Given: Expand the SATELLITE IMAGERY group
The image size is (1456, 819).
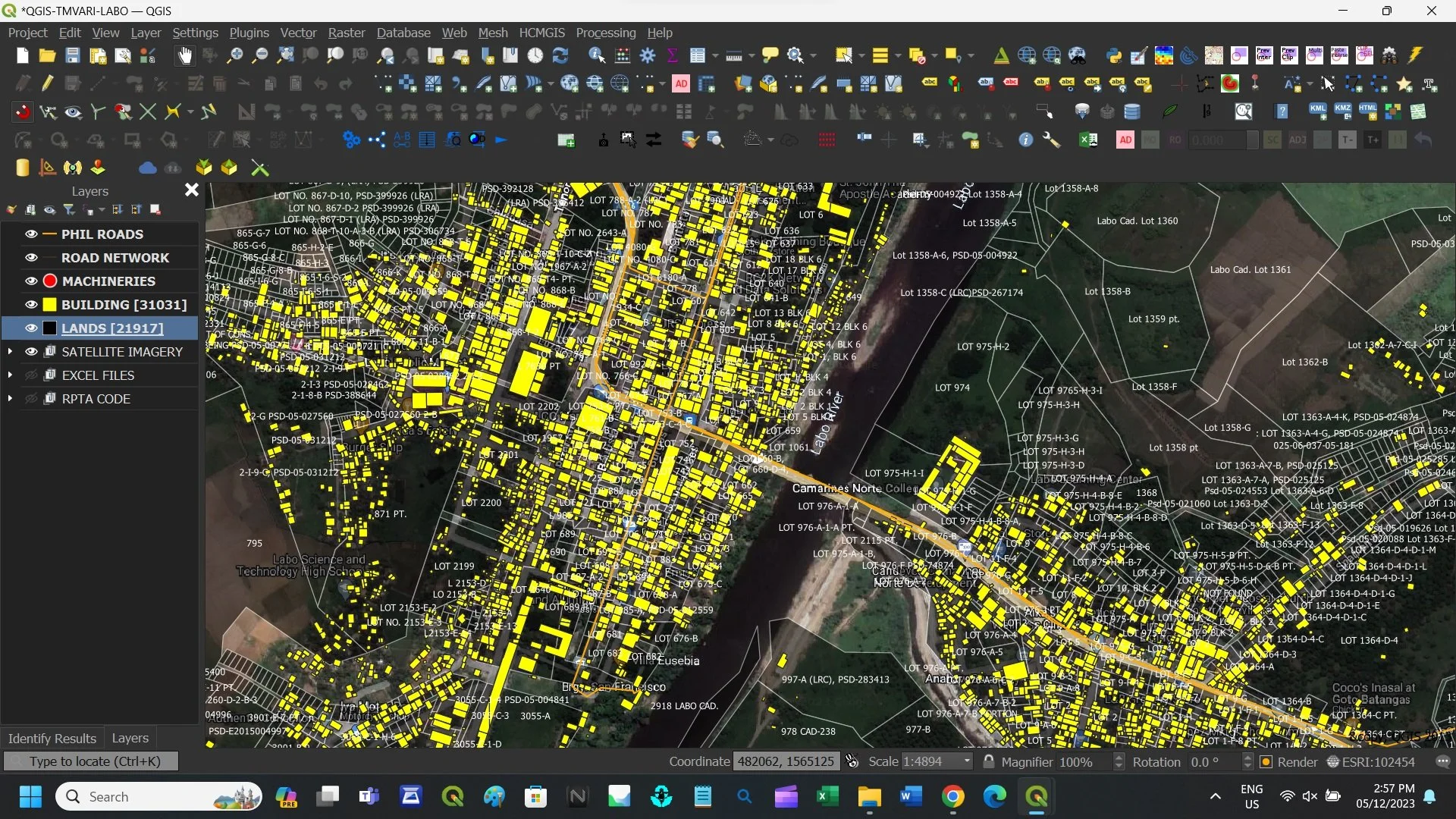Looking at the screenshot, I should coord(10,352).
